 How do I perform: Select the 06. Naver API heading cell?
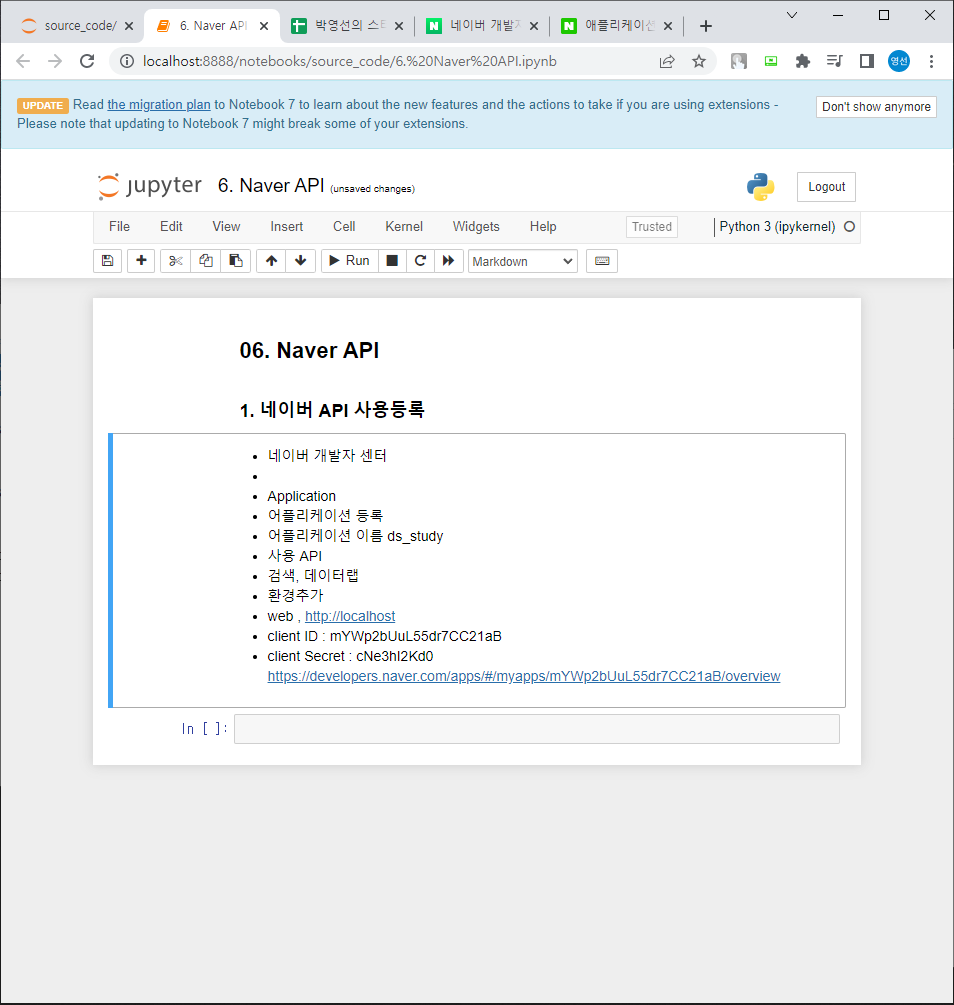(x=309, y=351)
